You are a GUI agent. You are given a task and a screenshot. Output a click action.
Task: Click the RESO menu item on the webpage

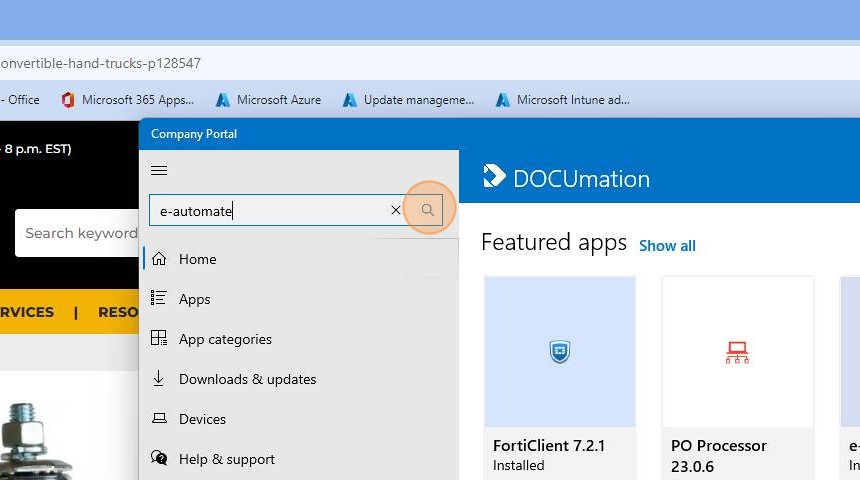(x=118, y=312)
